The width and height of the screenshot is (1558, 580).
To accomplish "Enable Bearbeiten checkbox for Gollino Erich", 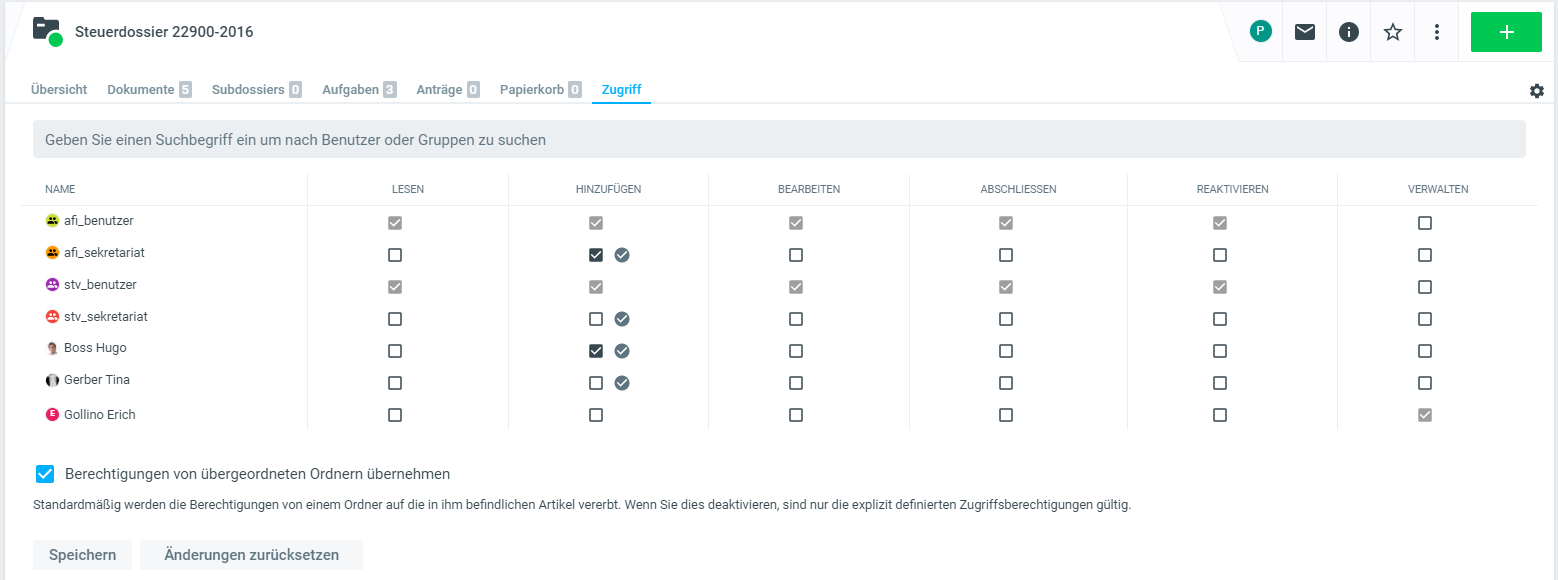I will coord(796,415).
